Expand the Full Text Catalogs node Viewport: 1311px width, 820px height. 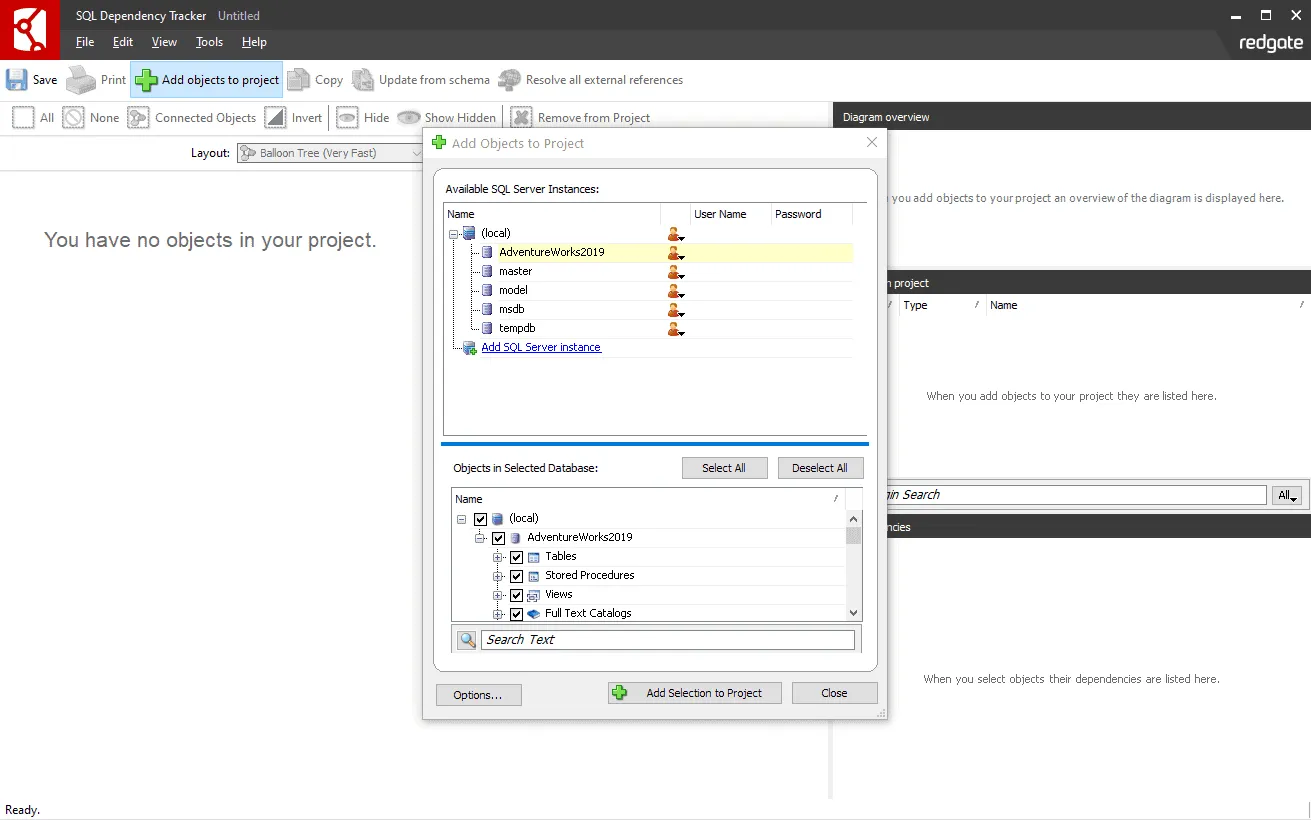[498, 614]
